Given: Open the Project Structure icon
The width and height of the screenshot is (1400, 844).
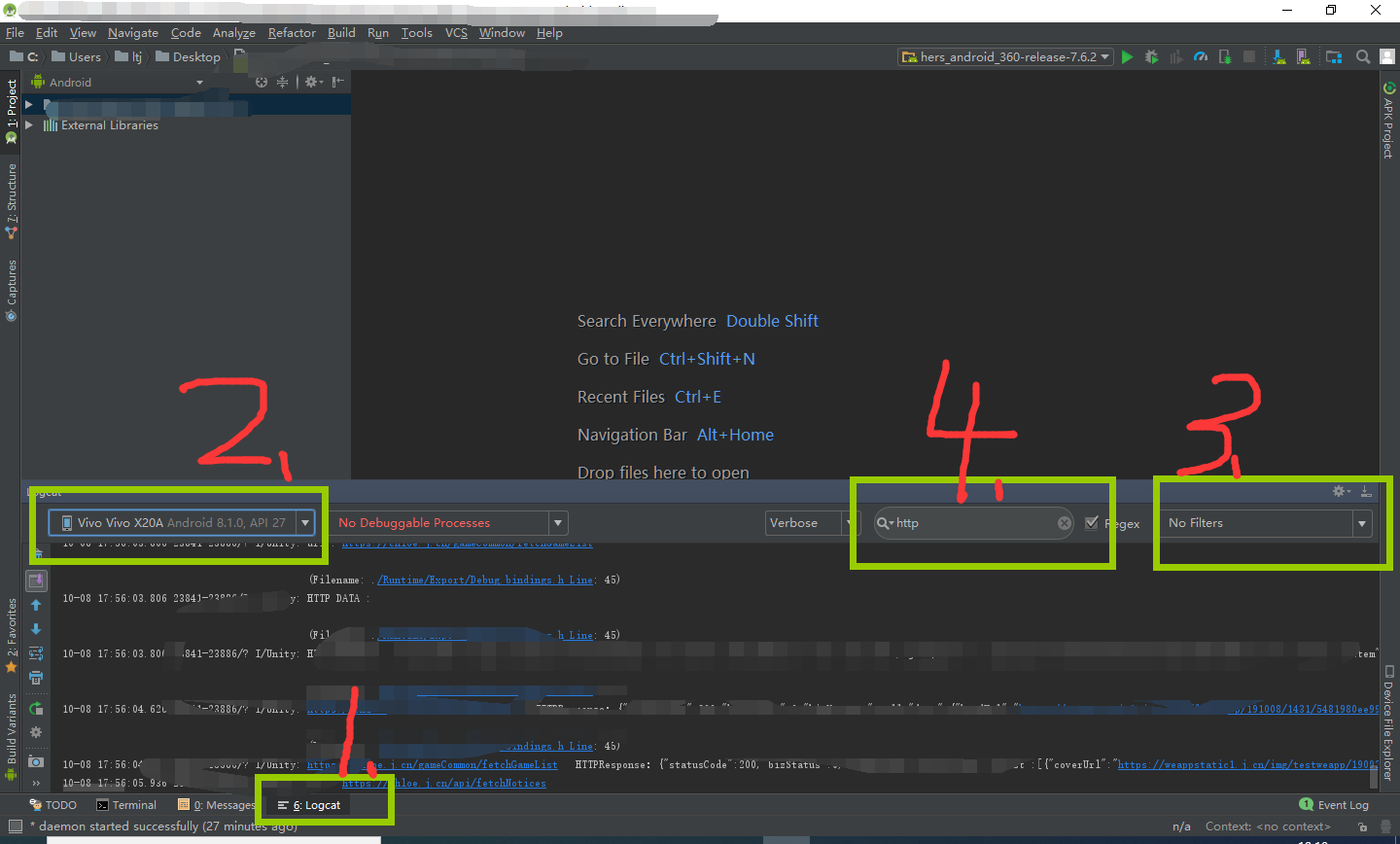Looking at the screenshot, I should [1334, 56].
